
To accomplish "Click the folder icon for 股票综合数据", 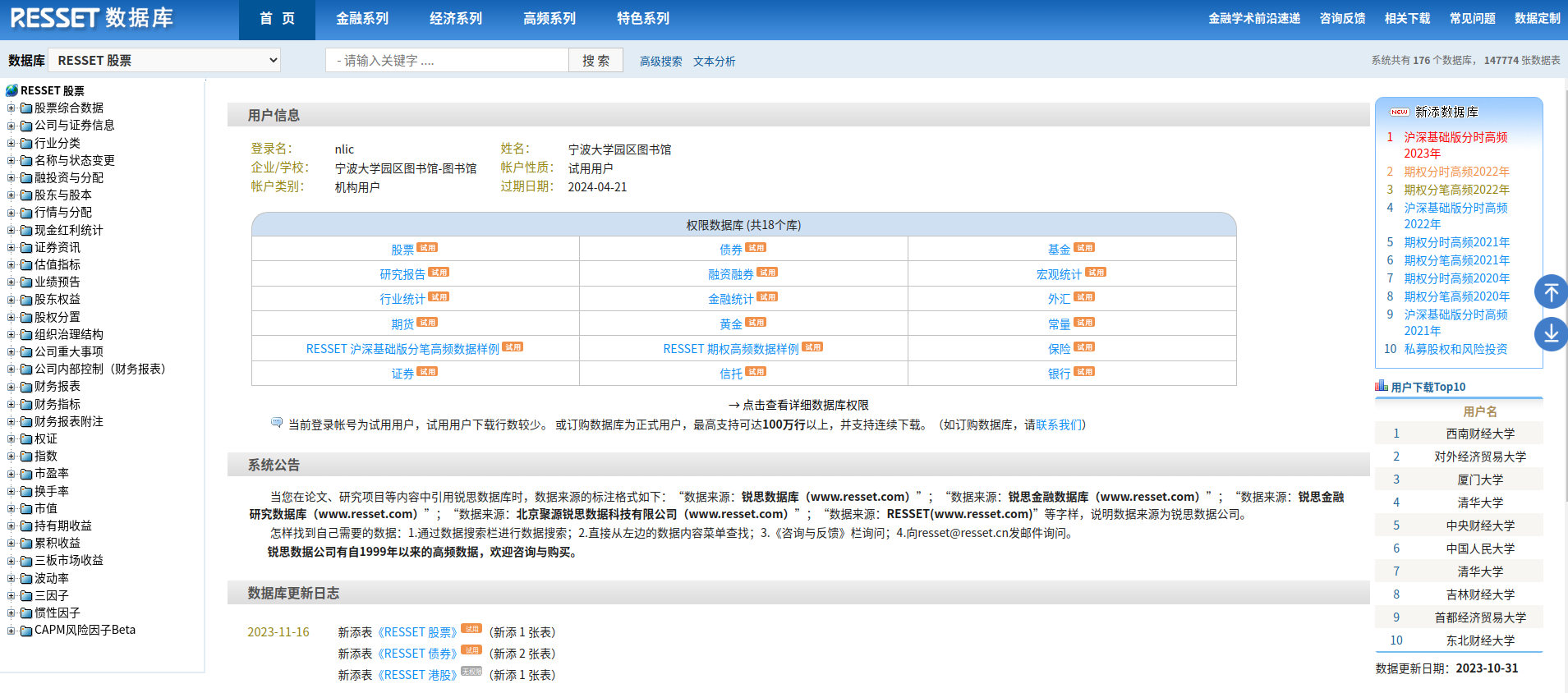I will point(26,108).
